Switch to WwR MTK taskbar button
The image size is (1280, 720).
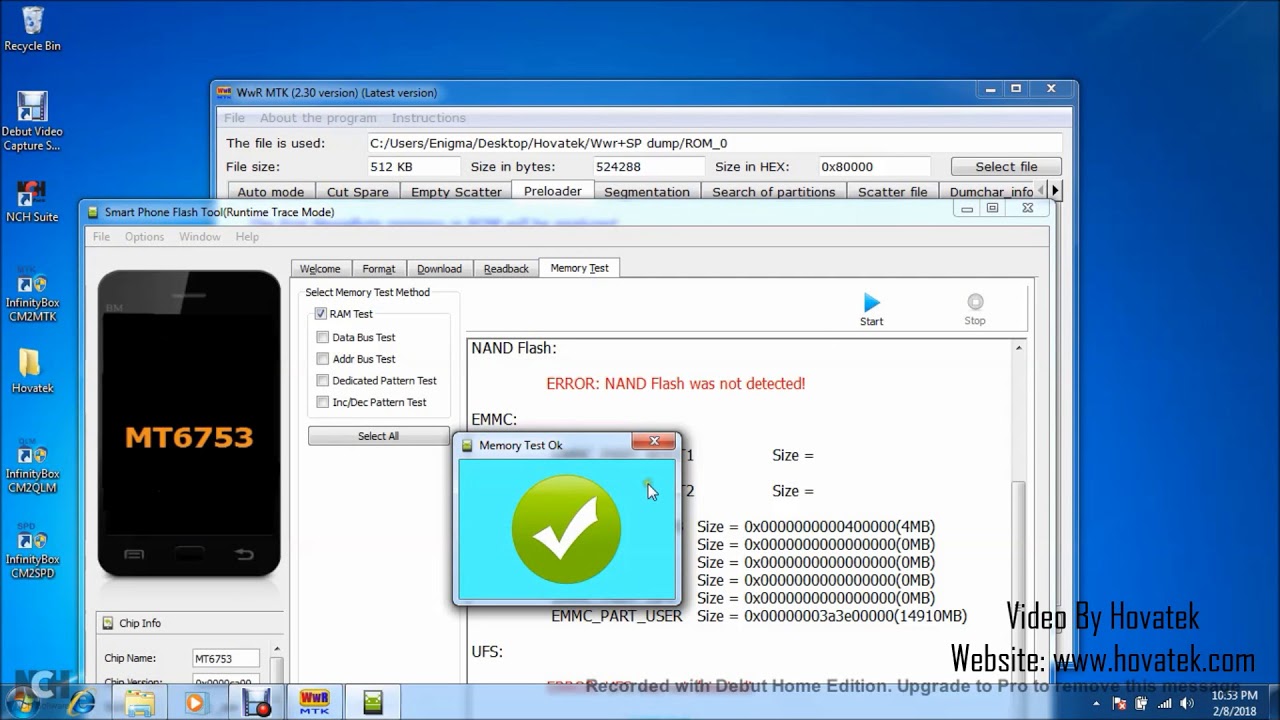click(314, 703)
